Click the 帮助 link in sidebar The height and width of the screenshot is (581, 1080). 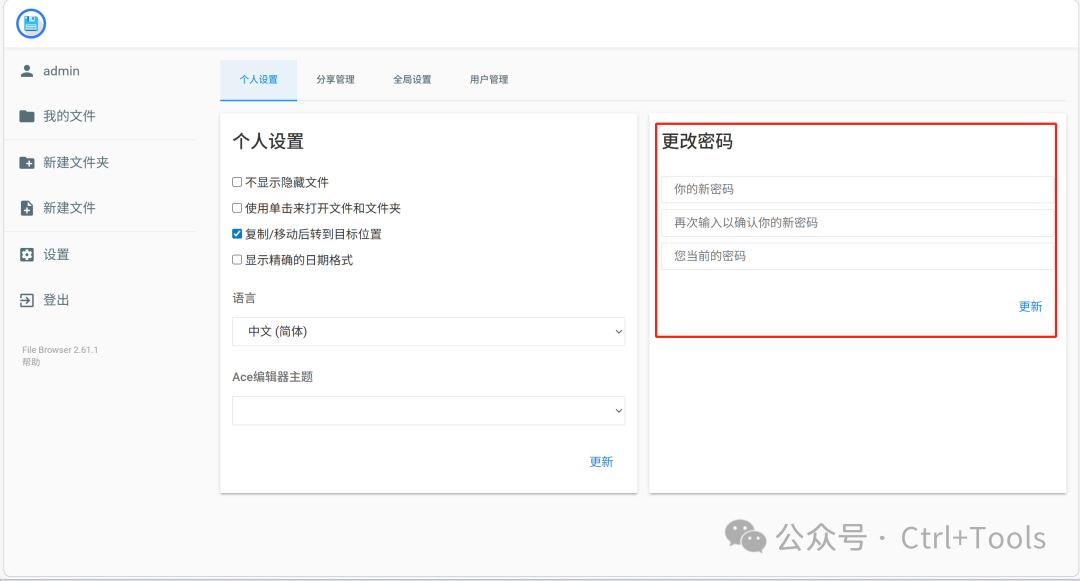coord(31,362)
